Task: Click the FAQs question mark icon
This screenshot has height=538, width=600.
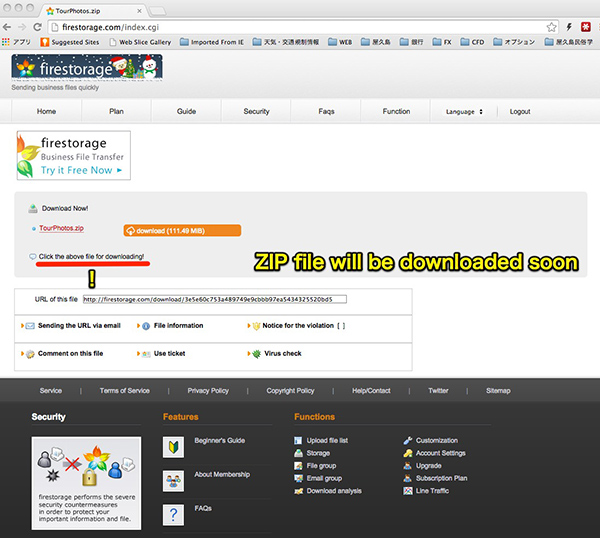Action: point(174,515)
